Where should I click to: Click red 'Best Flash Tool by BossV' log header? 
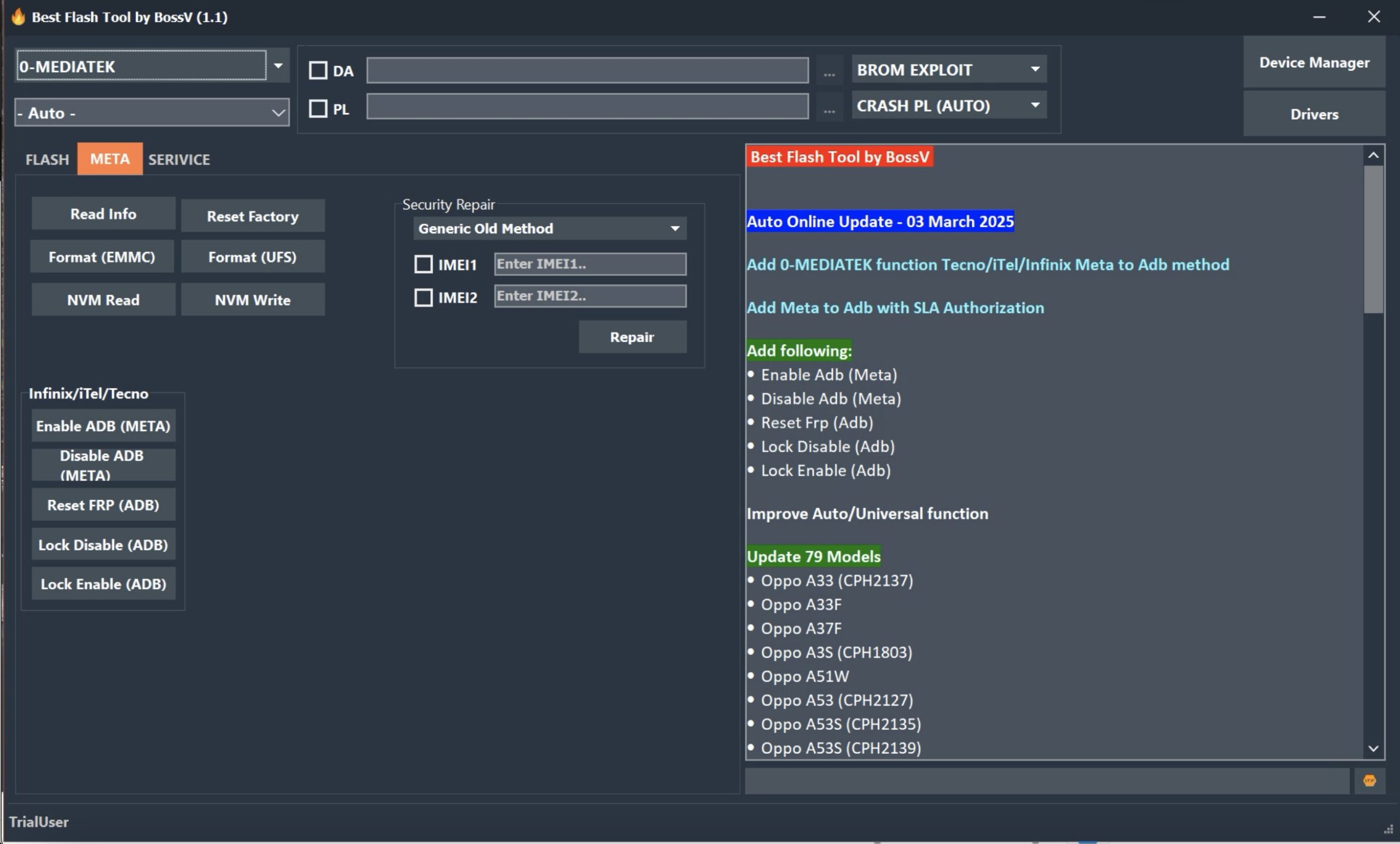840,157
